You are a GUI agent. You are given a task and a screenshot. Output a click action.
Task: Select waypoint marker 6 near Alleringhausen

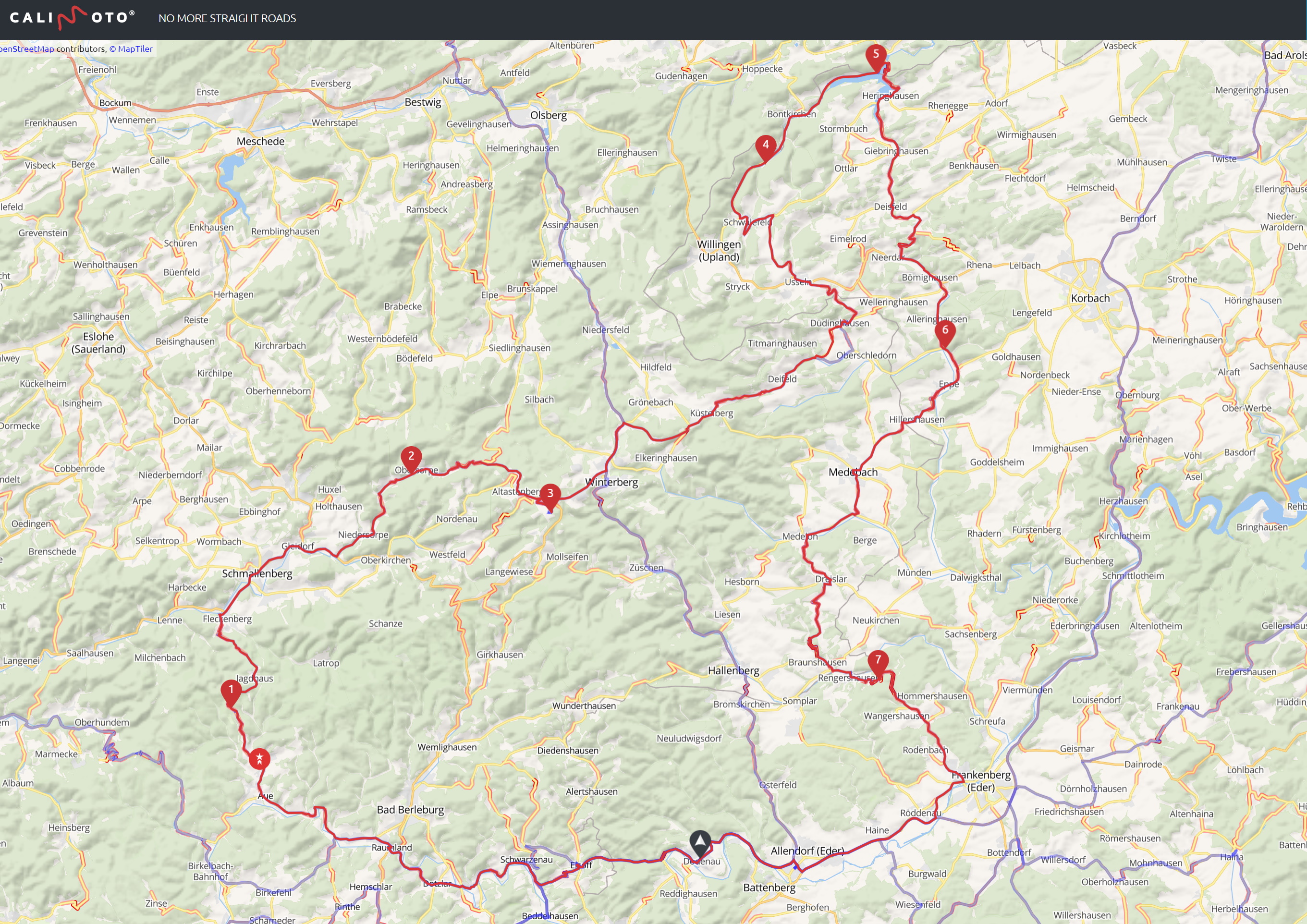pos(945,331)
